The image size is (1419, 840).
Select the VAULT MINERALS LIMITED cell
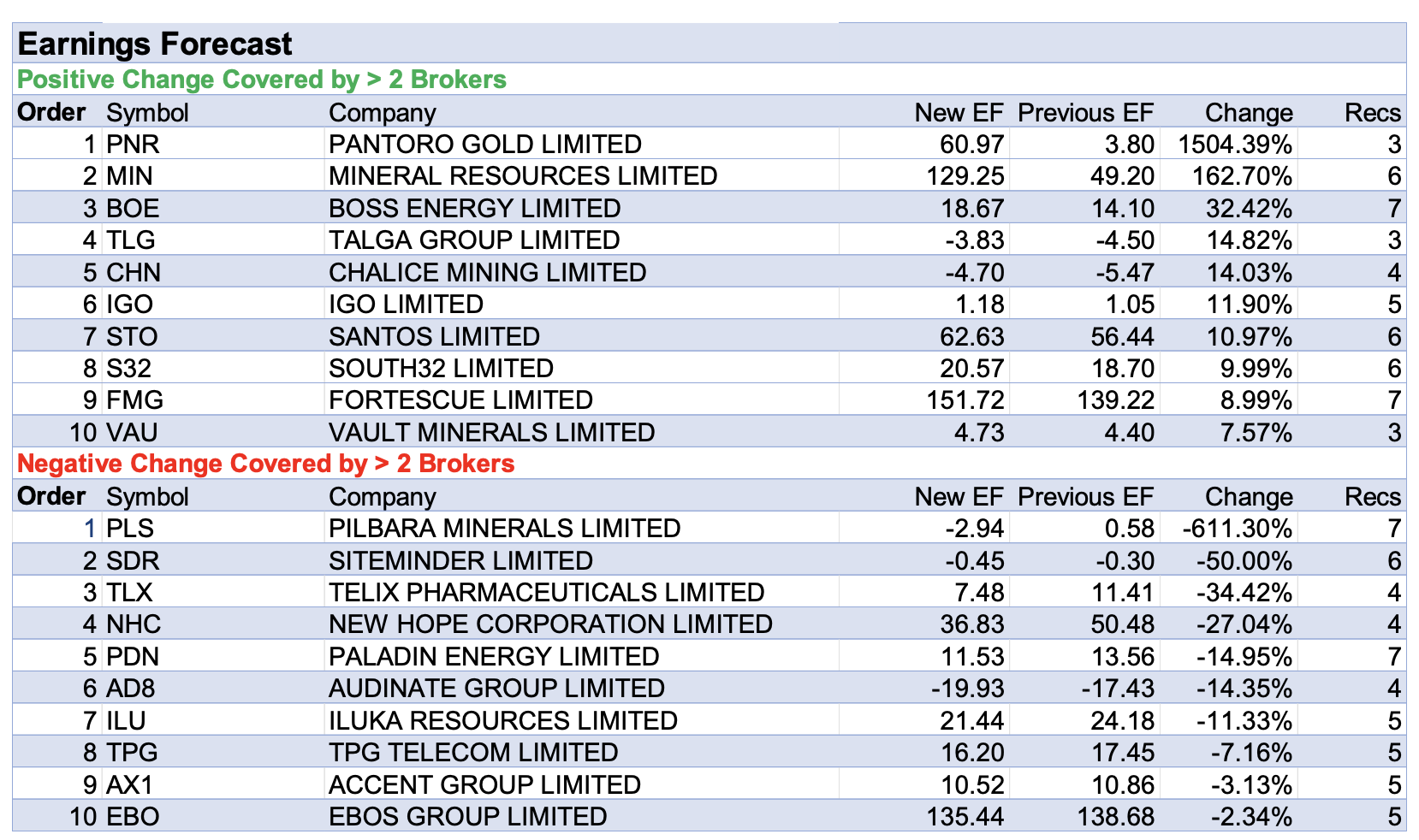click(x=492, y=433)
